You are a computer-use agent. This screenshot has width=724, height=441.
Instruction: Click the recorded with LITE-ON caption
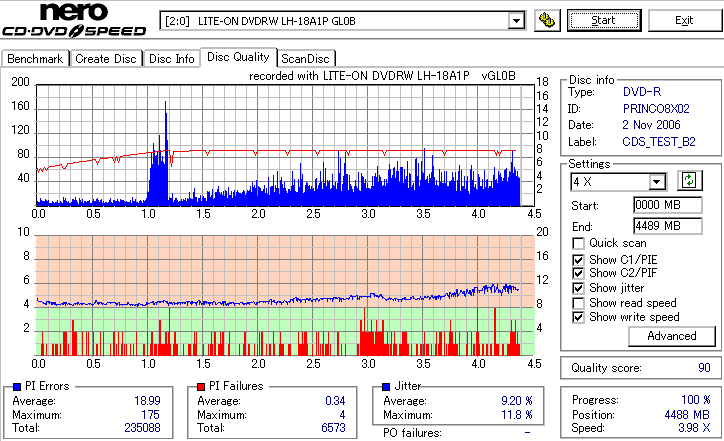click(382, 76)
